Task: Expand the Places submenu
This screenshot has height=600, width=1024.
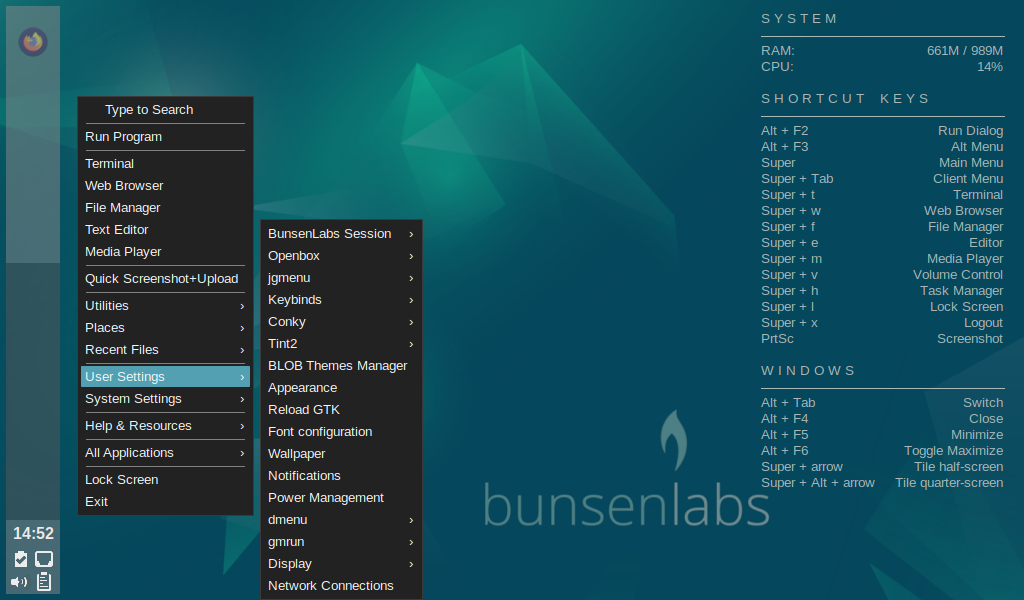Action: [165, 328]
